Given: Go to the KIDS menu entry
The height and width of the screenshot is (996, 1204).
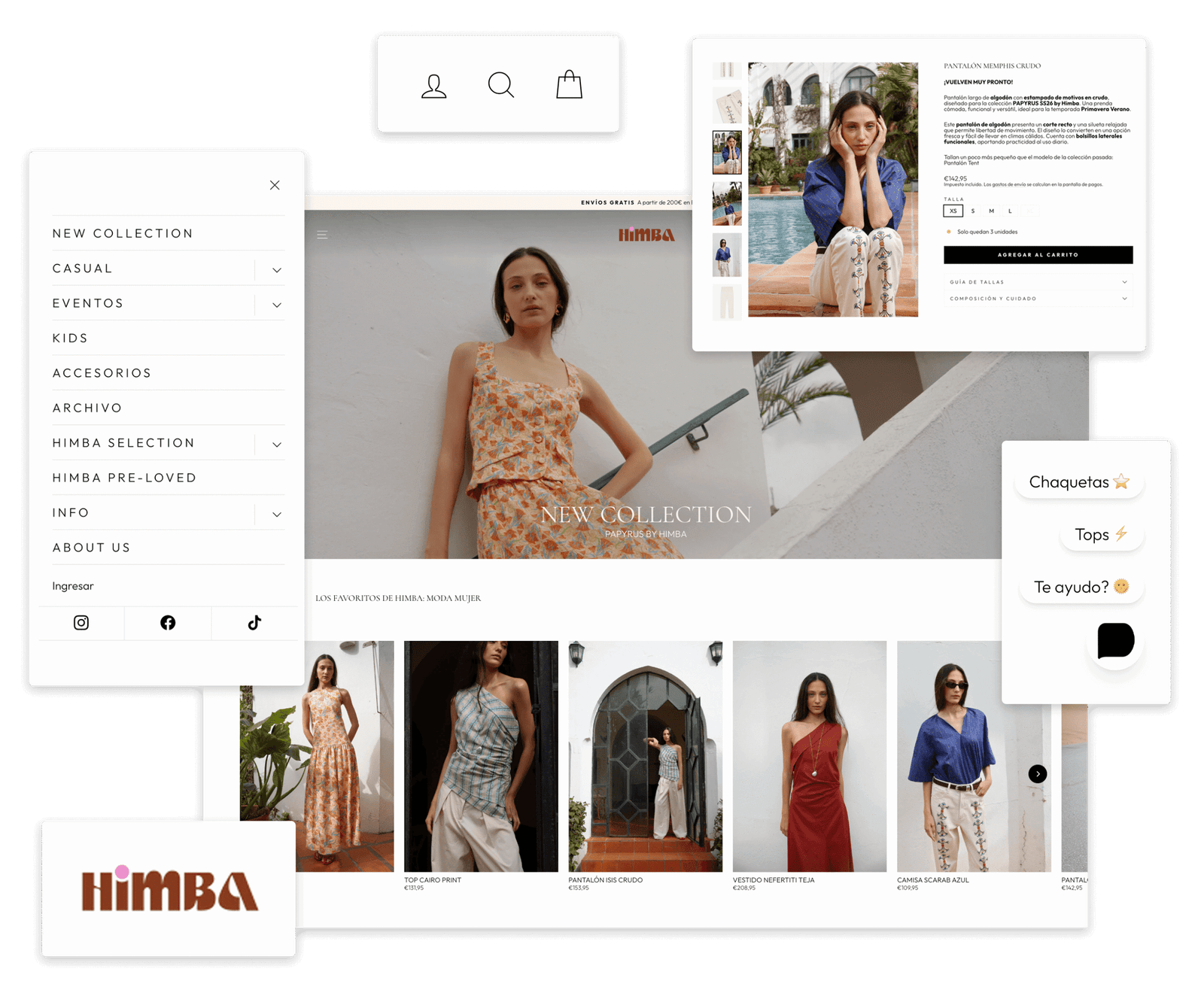Looking at the screenshot, I should [x=70, y=338].
